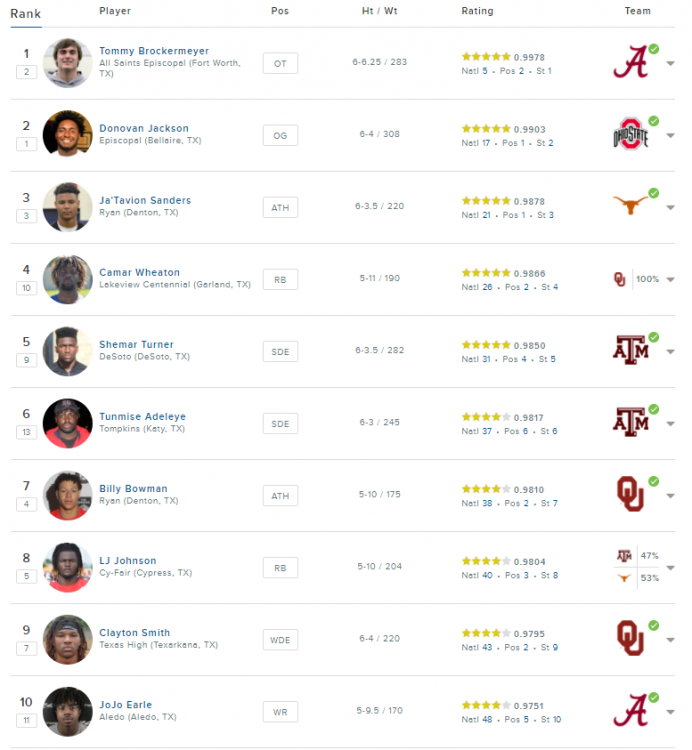
Task: Click Oklahoma logo for Billy Bowman
Action: (630, 495)
